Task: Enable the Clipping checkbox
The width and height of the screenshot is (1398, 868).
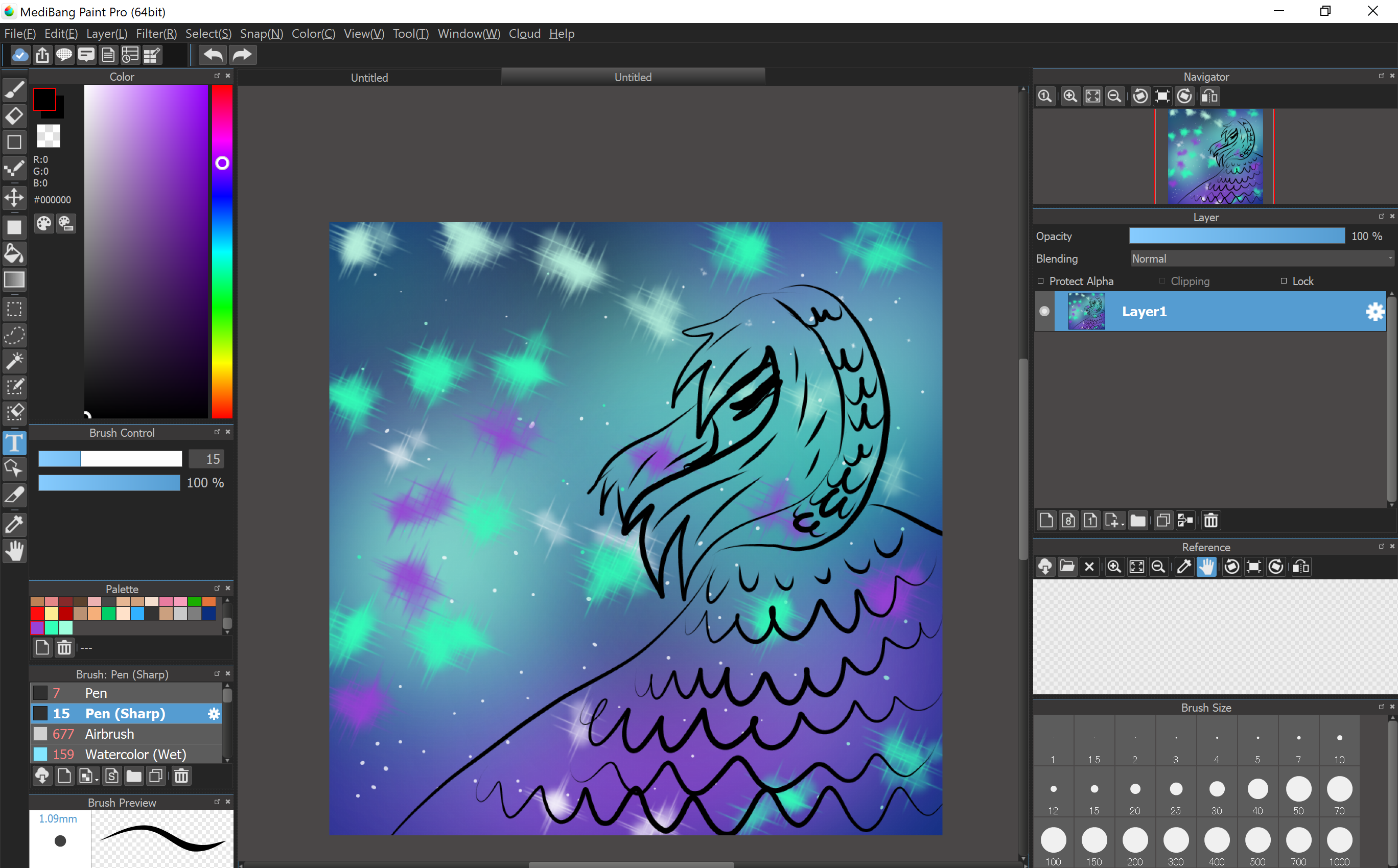Action: coord(1161,280)
